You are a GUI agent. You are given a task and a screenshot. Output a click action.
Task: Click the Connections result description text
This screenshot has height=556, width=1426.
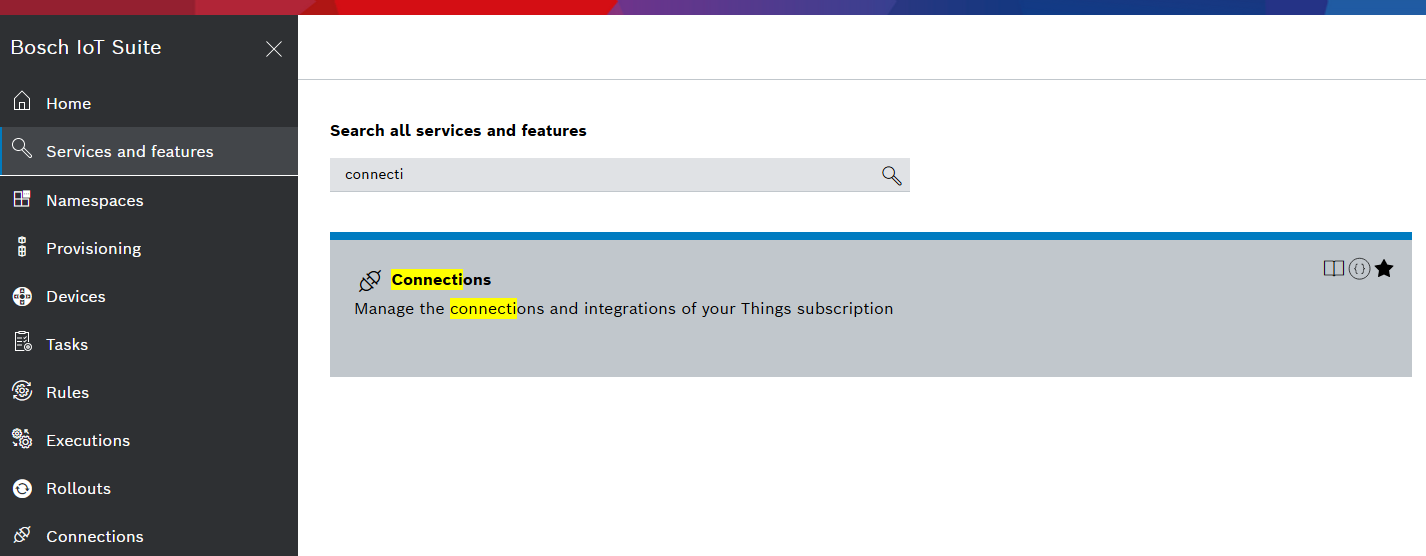[624, 309]
